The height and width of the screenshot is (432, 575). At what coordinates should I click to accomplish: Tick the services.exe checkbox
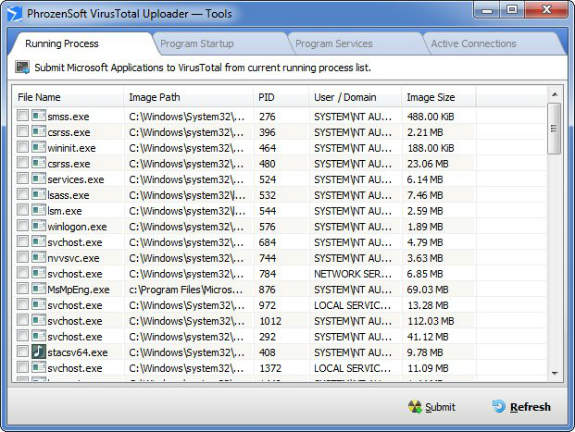coord(22,179)
